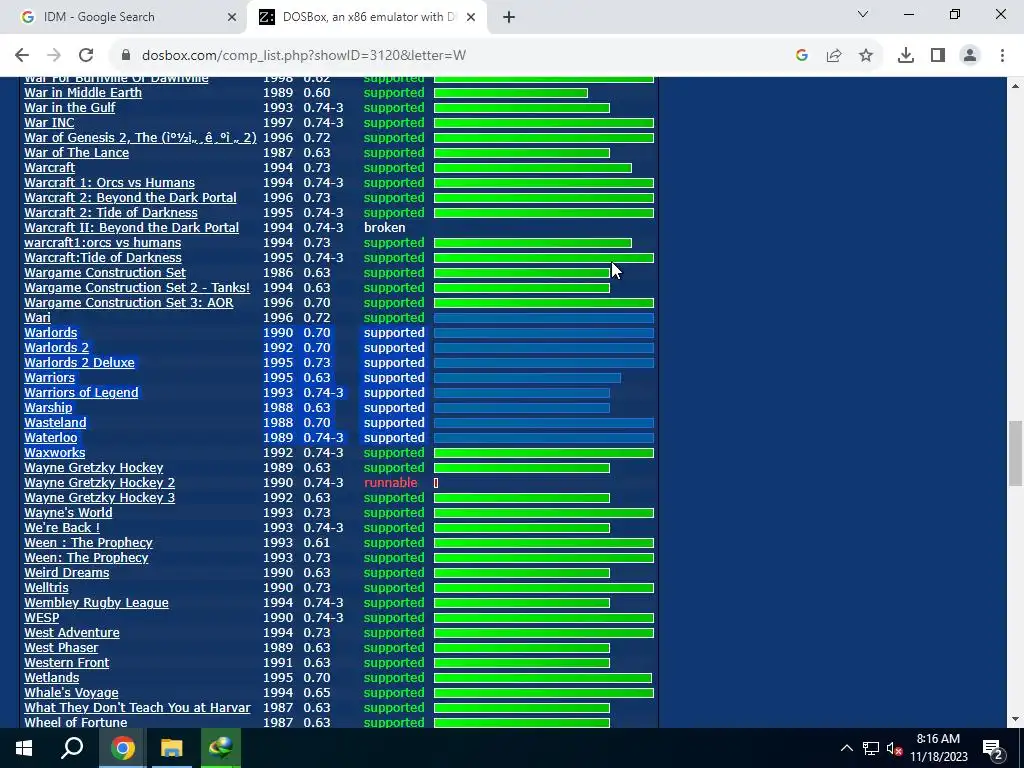The image size is (1024, 768).
Task: Click the compatibility bar for War in Middle Earth
Action: [511, 93]
